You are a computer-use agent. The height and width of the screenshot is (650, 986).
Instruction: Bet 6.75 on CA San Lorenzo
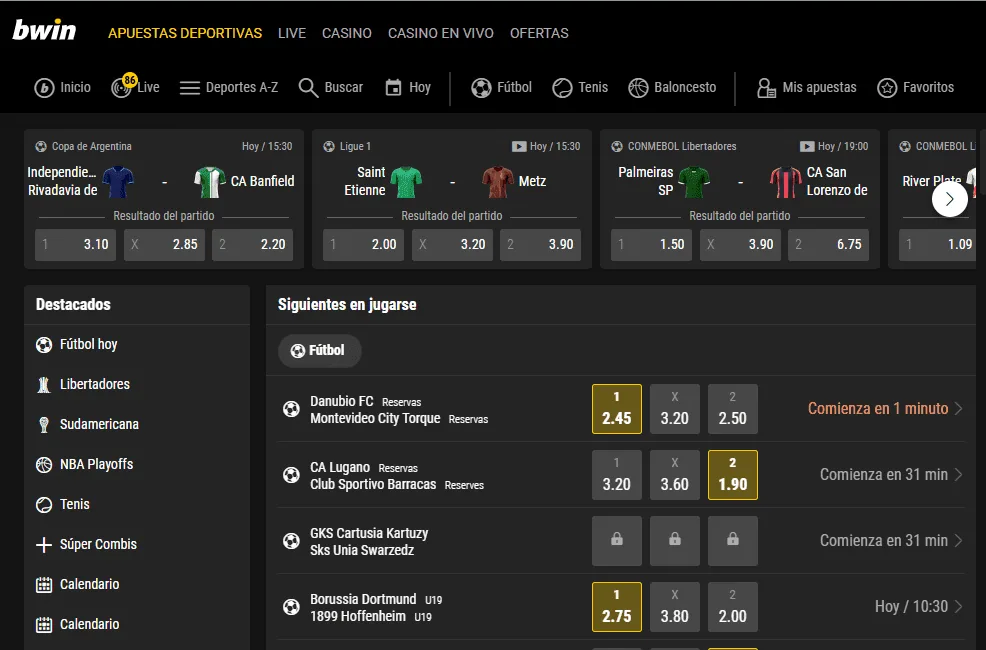click(x=828, y=245)
